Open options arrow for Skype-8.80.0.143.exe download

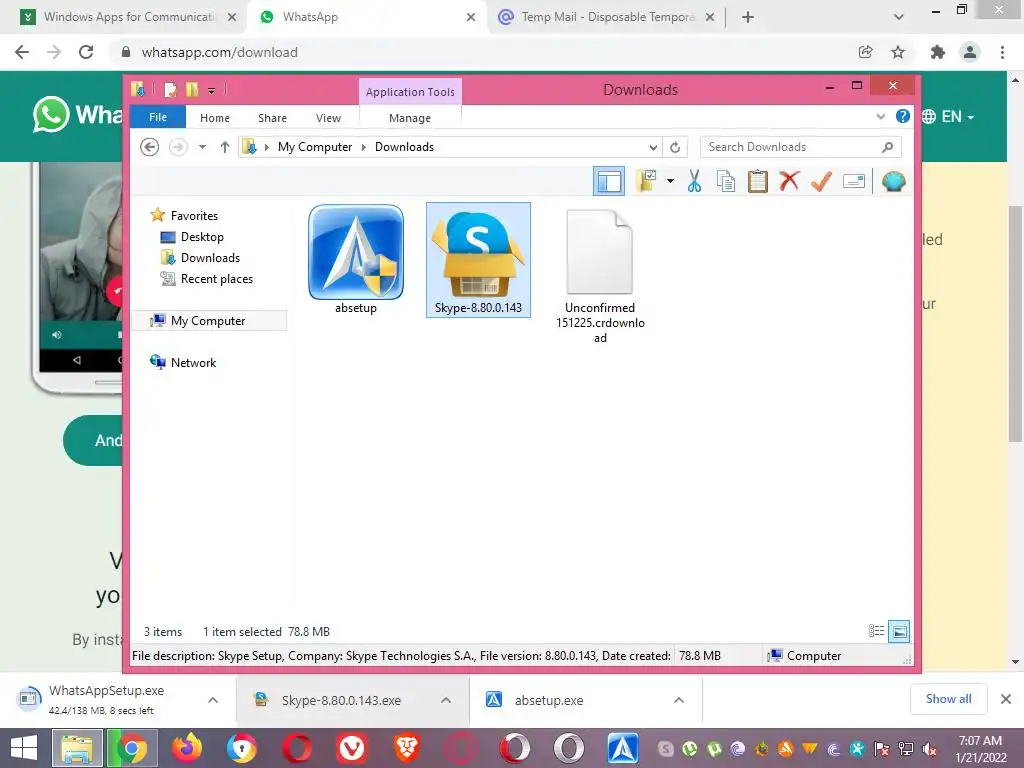point(446,700)
